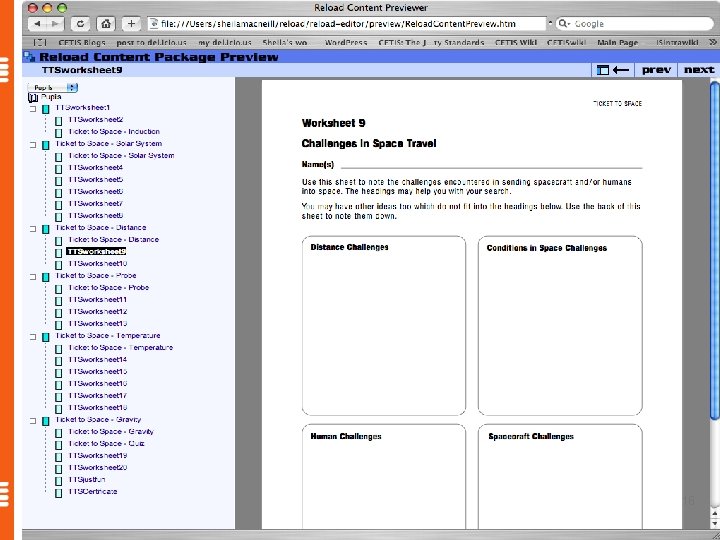Click the folder icon of Probe parent
The image size is (720, 540).
(45, 277)
